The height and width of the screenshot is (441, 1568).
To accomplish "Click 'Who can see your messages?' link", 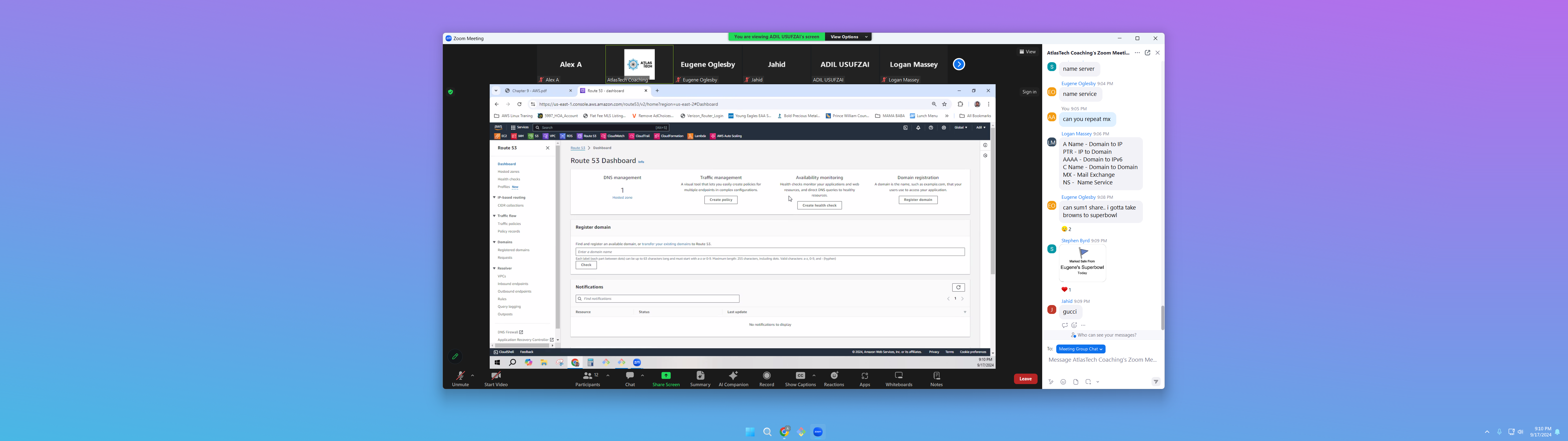I will [1106, 335].
